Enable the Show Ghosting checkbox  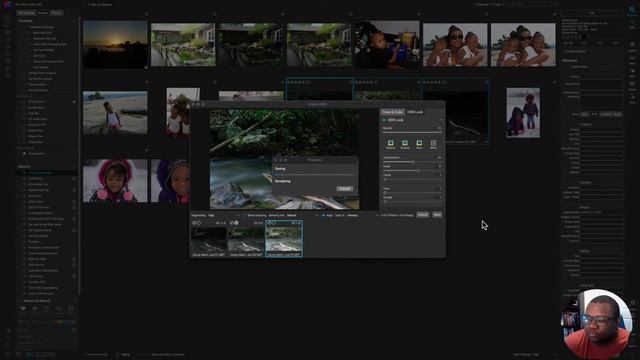tap(245, 215)
